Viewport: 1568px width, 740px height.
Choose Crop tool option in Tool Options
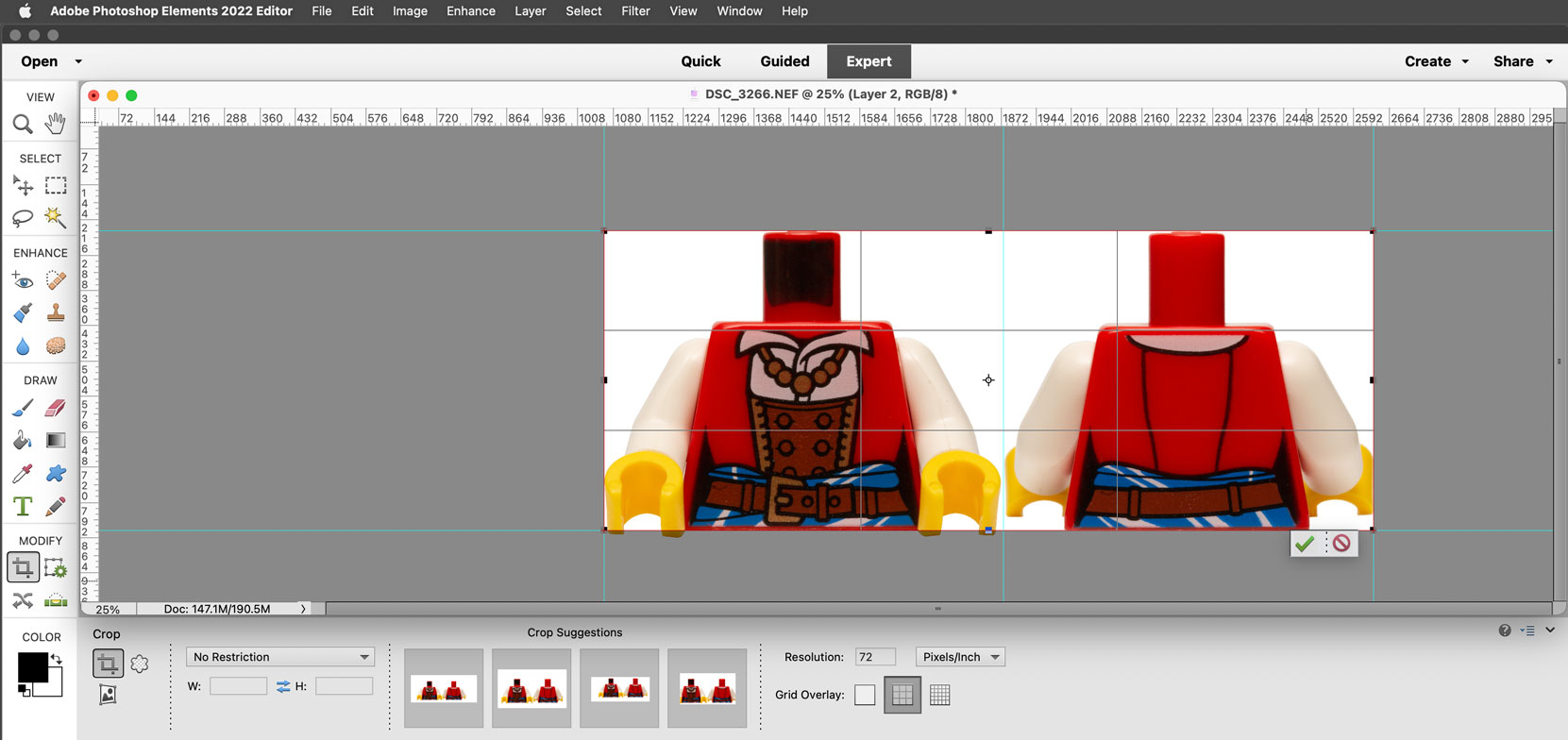[108, 664]
